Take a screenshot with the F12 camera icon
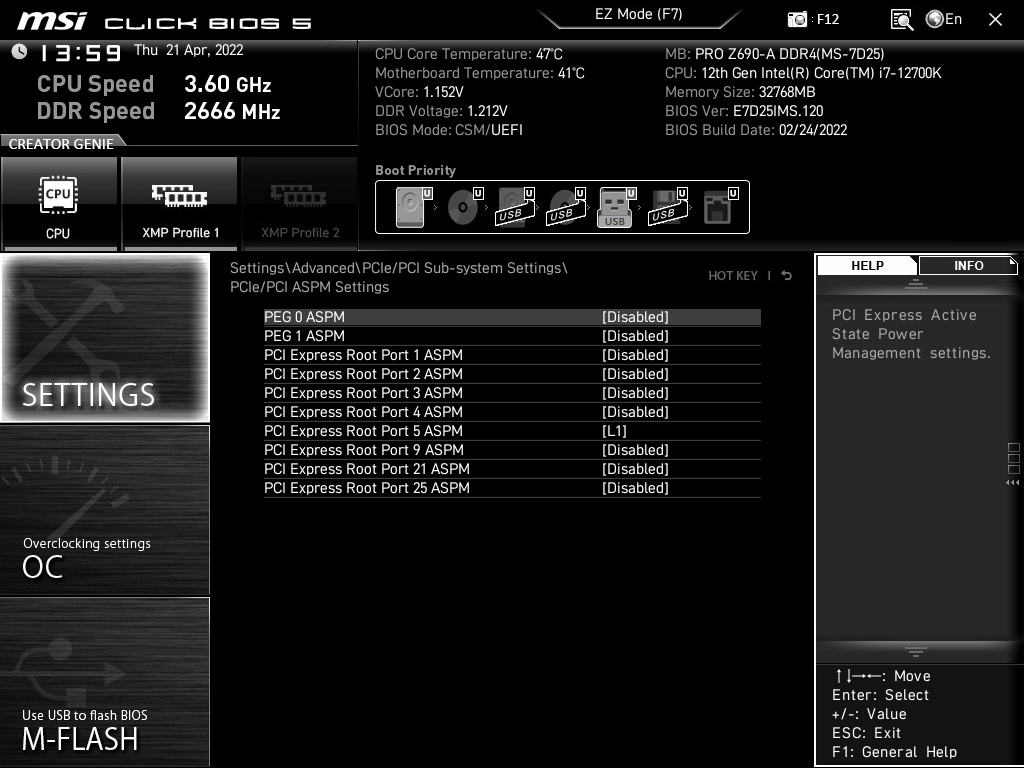1024x768 pixels. tap(797, 19)
